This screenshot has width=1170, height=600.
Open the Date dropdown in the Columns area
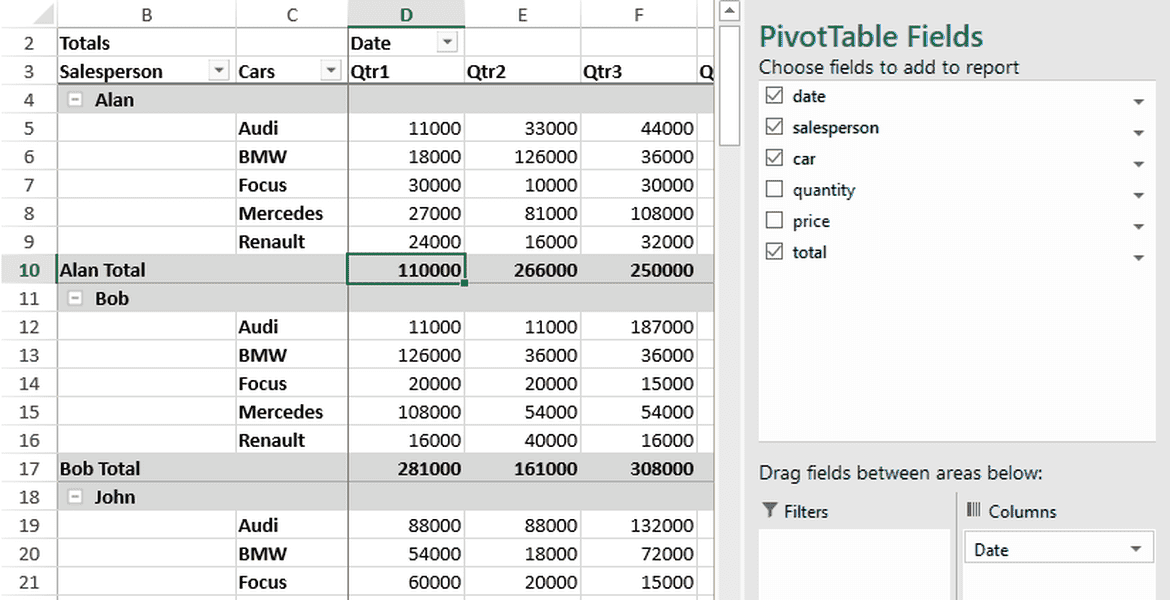tap(1135, 548)
